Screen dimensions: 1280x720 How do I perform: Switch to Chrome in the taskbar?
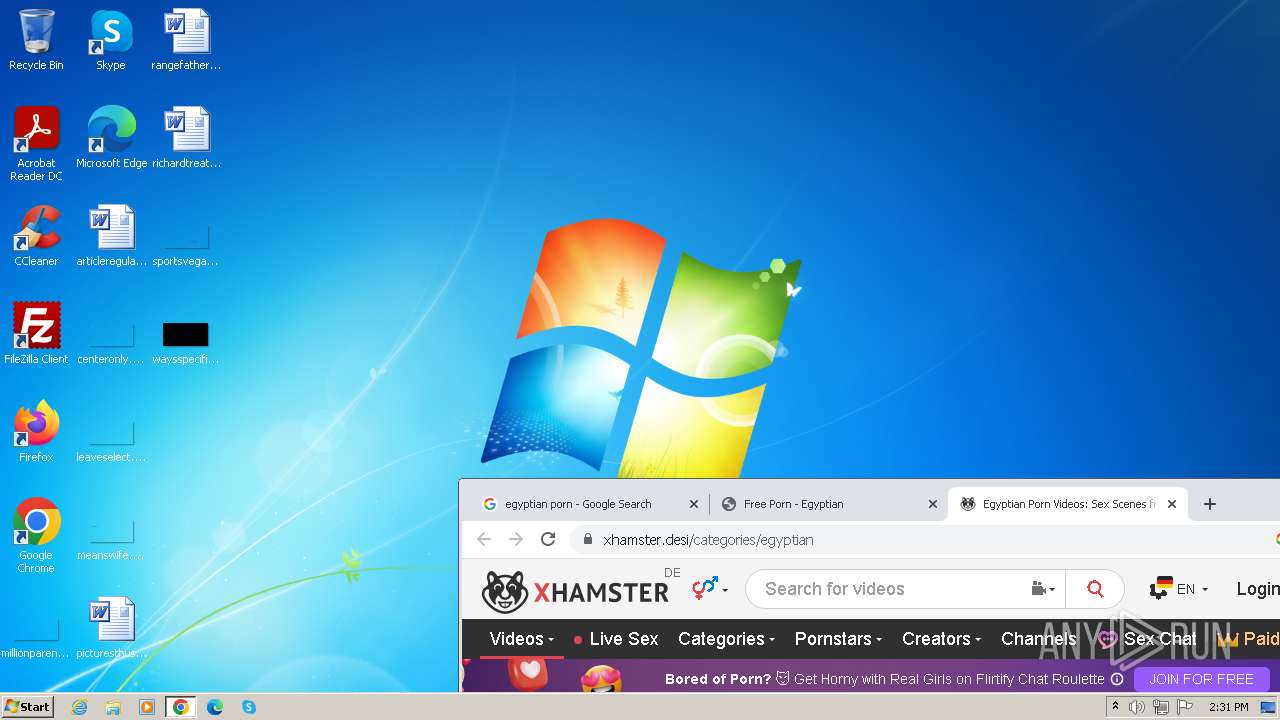point(181,707)
